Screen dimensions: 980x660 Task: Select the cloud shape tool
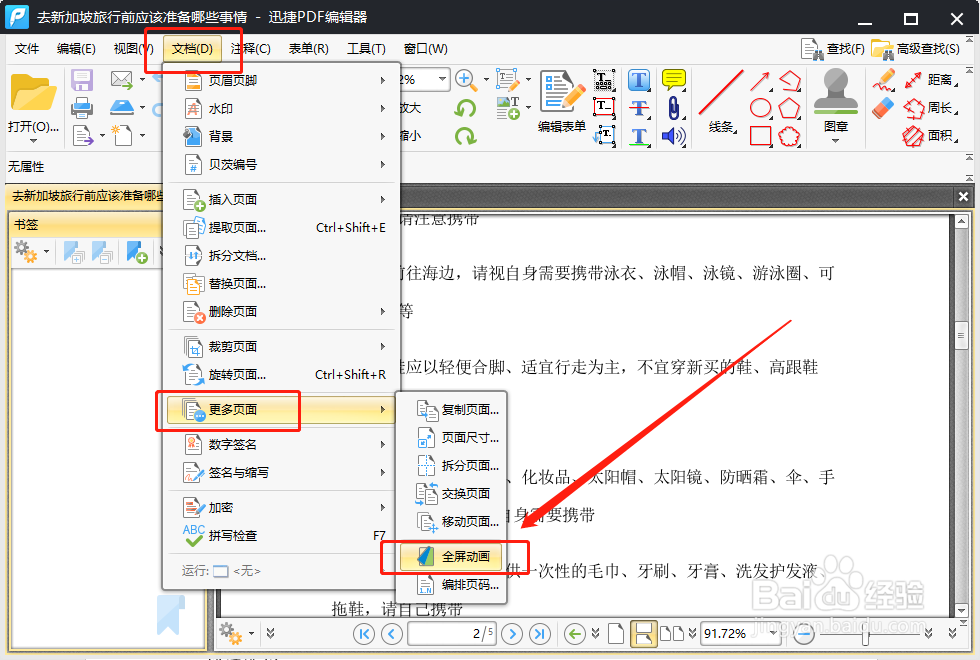789,136
